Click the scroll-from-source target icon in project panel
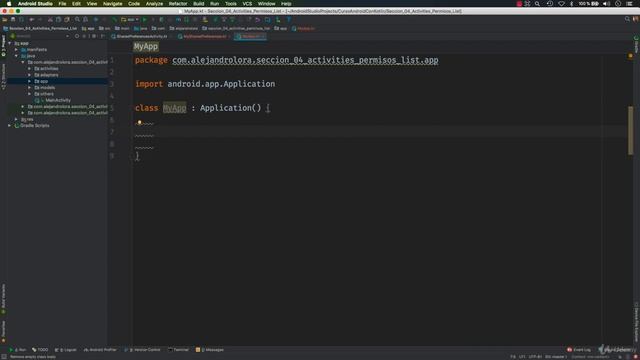The image size is (640, 360). point(77,36)
